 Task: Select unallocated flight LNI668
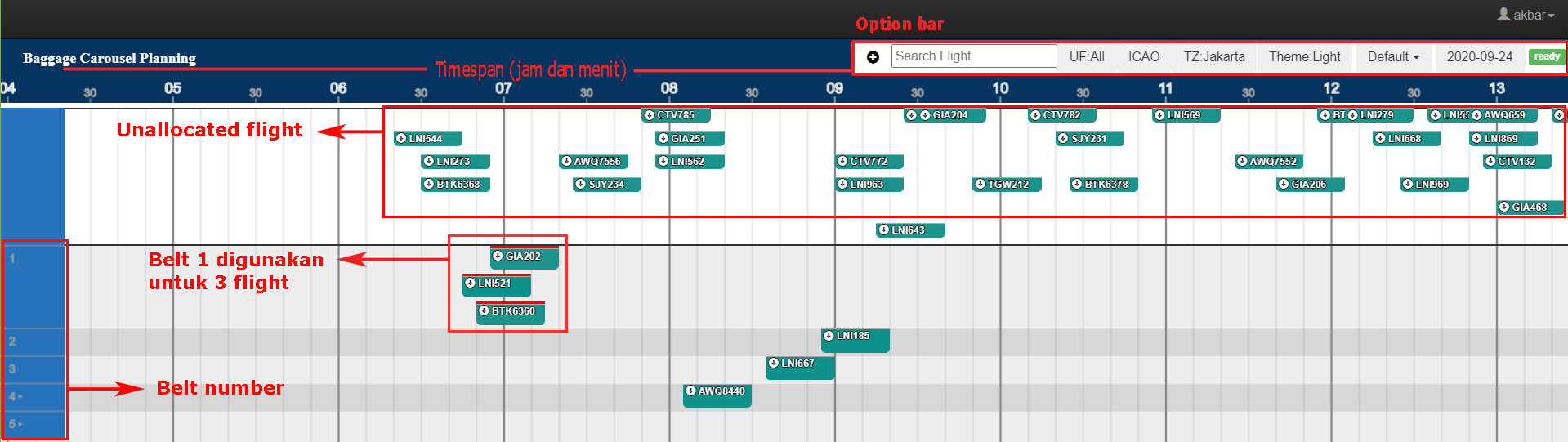[1407, 139]
